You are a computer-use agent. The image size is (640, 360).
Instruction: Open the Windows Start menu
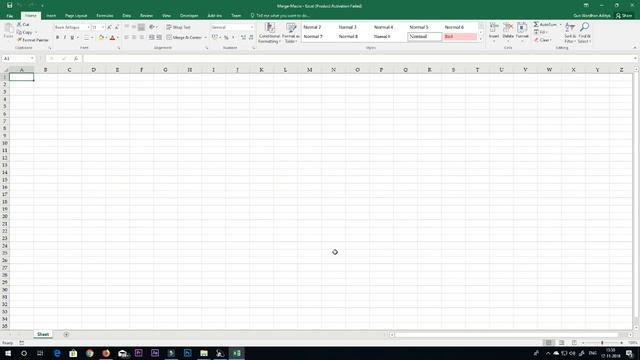tap(8, 353)
